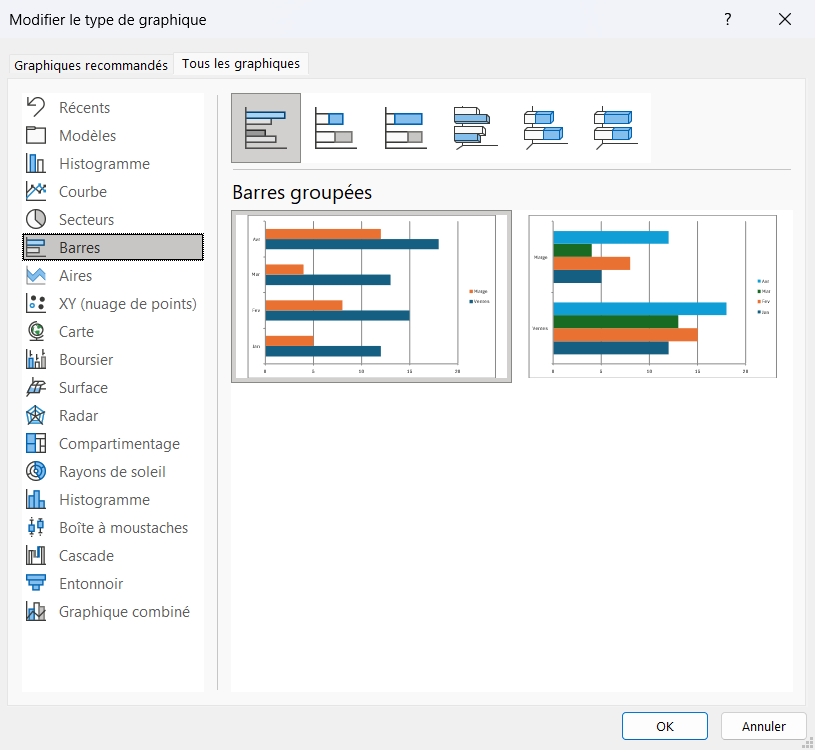Click the Barres groupées heading
Screen dimensions: 815x750
[x=302, y=192]
